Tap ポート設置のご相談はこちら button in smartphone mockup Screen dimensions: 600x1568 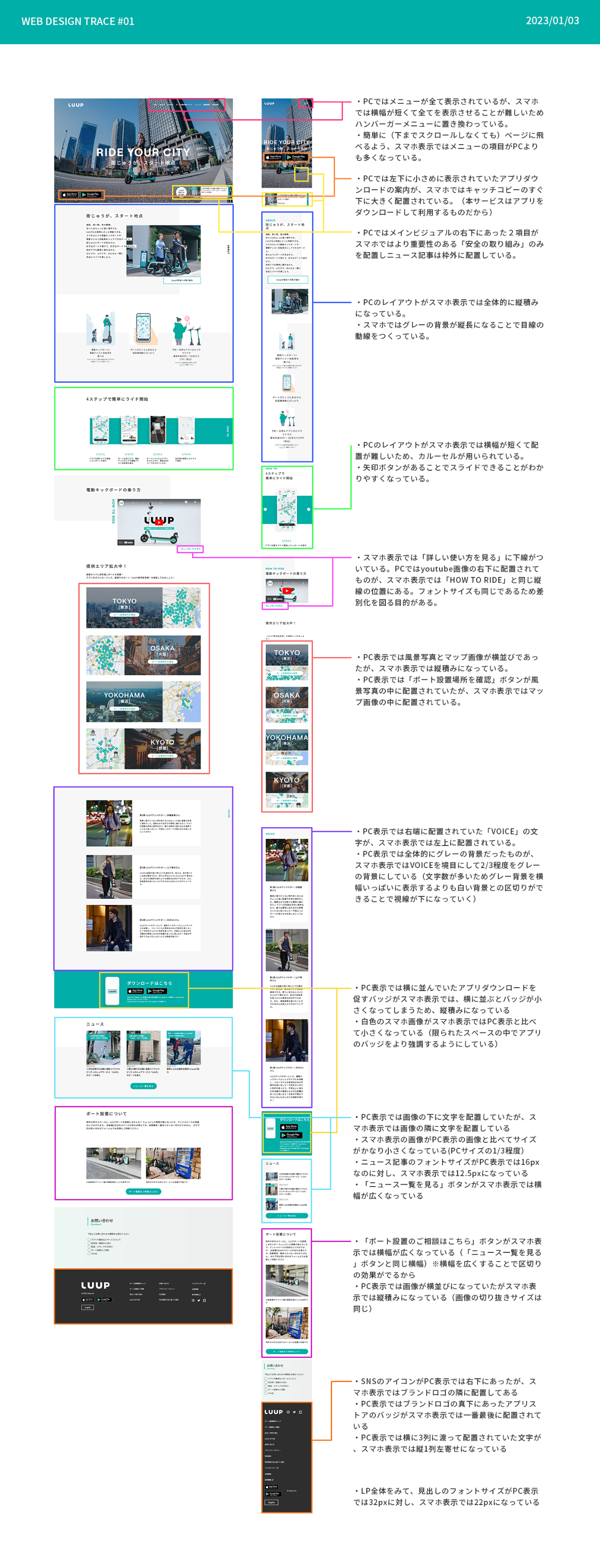point(287,1352)
